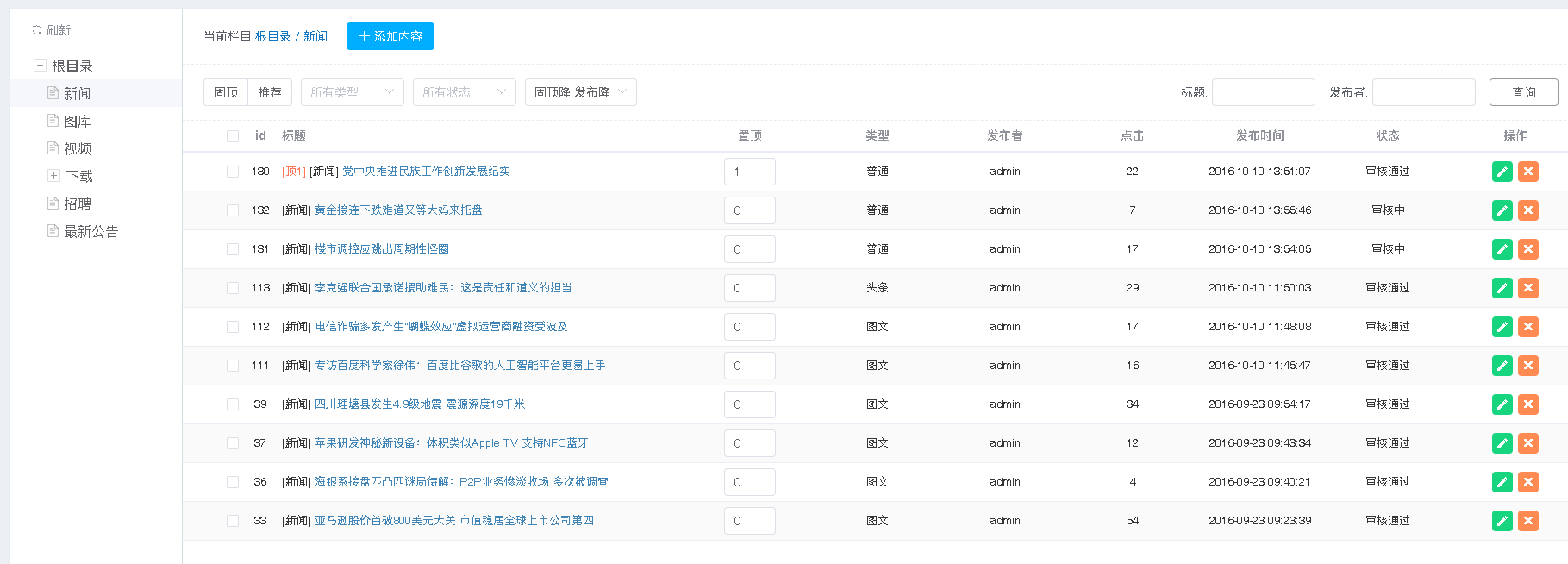Check the box for row id 111
Viewport: 1568px width, 564px height.
coord(233,366)
